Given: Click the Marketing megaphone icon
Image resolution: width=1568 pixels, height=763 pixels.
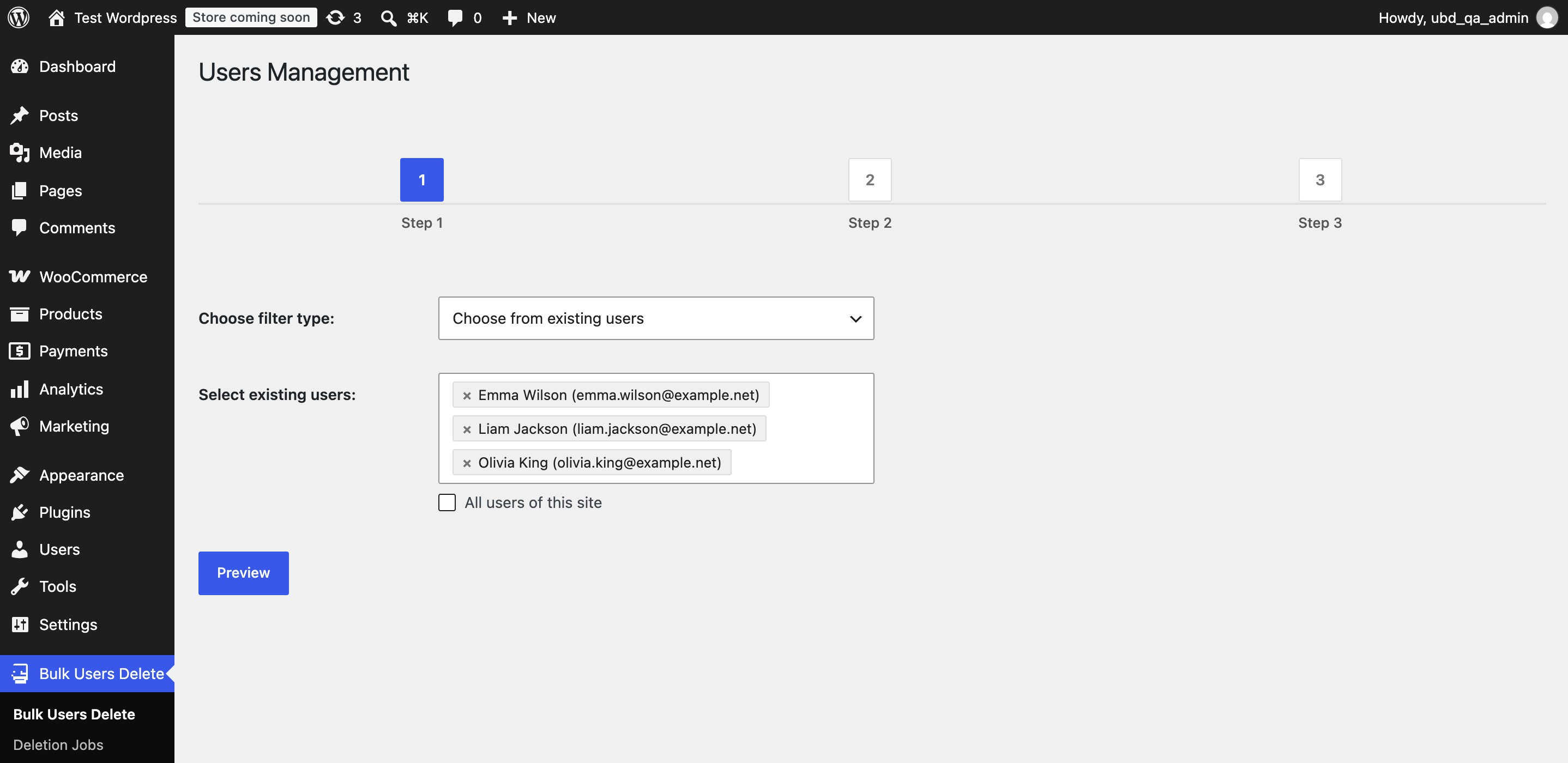Looking at the screenshot, I should pos(20,426).
